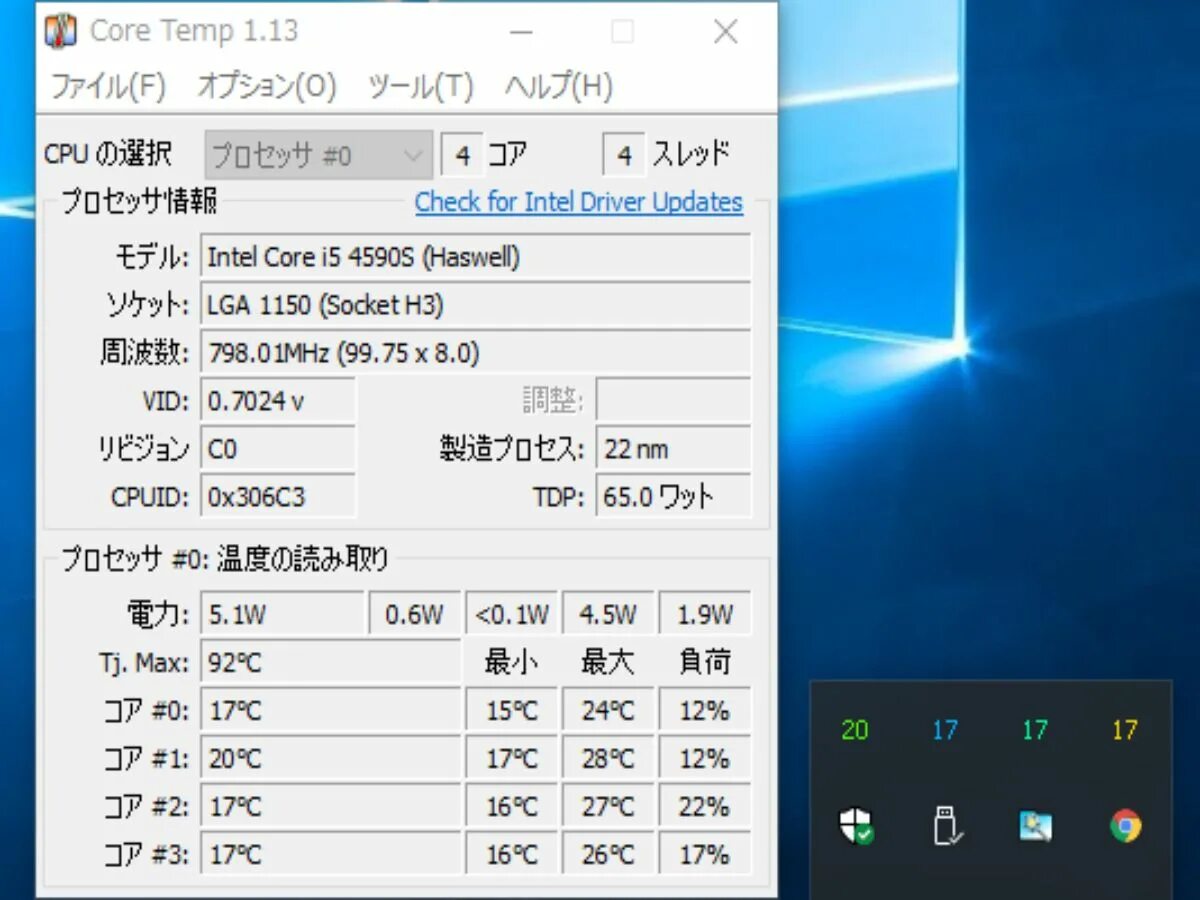Click the 最大 column header
The height and width of the screenshot is (900, 1200).
608,662
